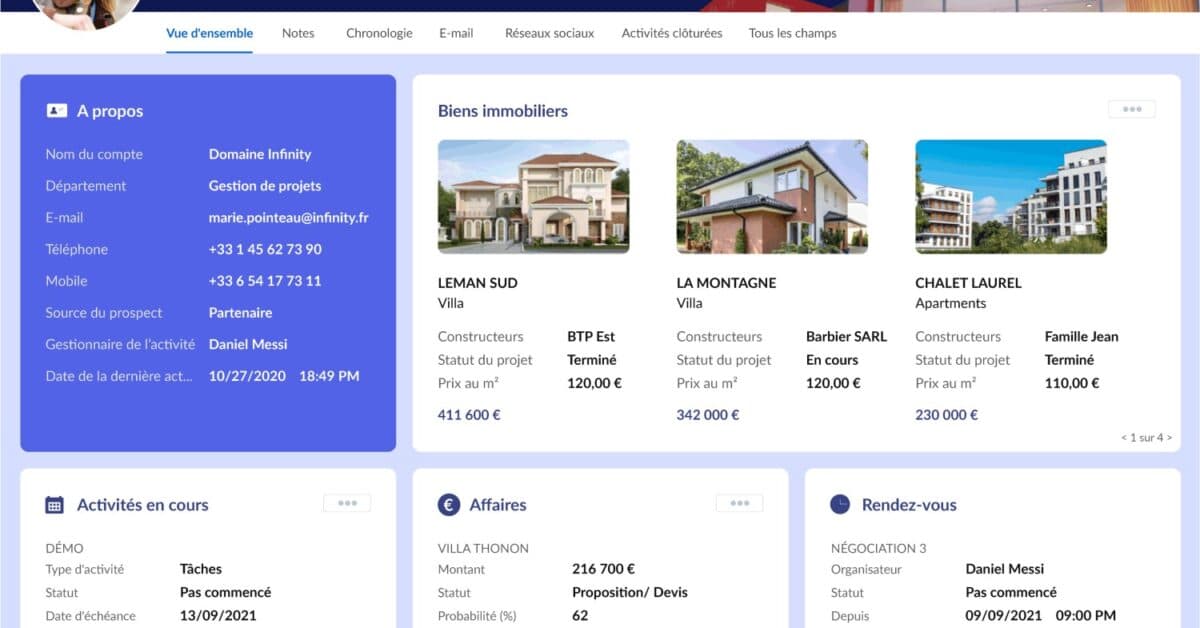Click the 1 sur 4 pagination control
The width and height of the screenshot is (1200, 628).
(1146, 438)
